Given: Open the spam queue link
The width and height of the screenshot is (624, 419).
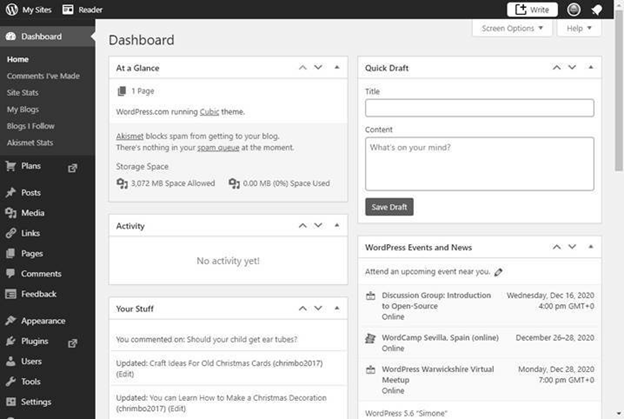Looking at the screenshot, I should click(218, 148).
